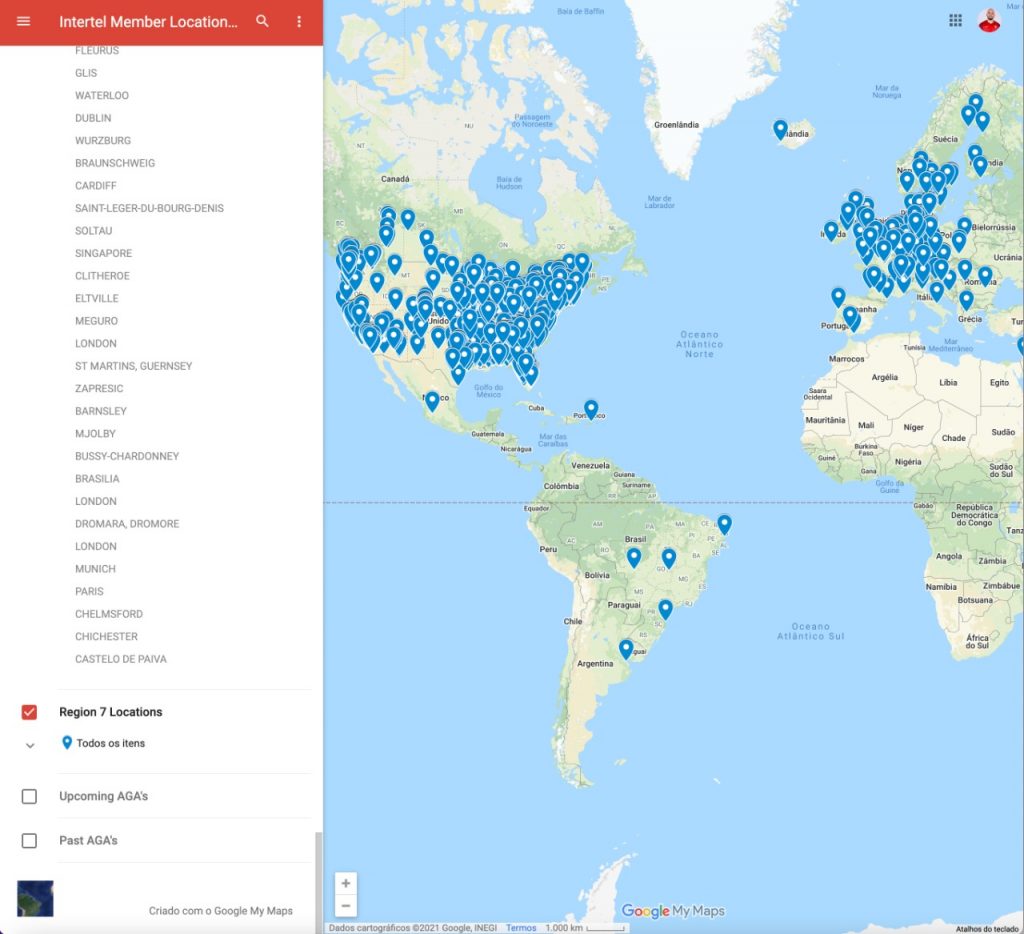Select the map pin in Iceland
Screen dimensions: 1024x934
pos(780,129)
